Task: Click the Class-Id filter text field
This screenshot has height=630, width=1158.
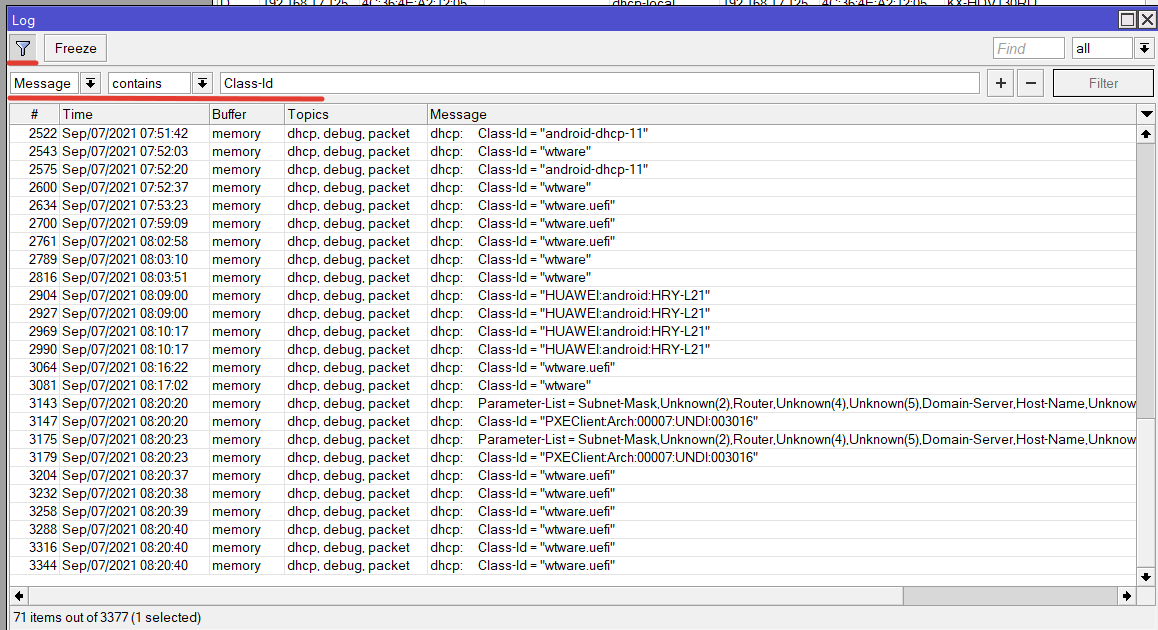Action: [600, 83]
